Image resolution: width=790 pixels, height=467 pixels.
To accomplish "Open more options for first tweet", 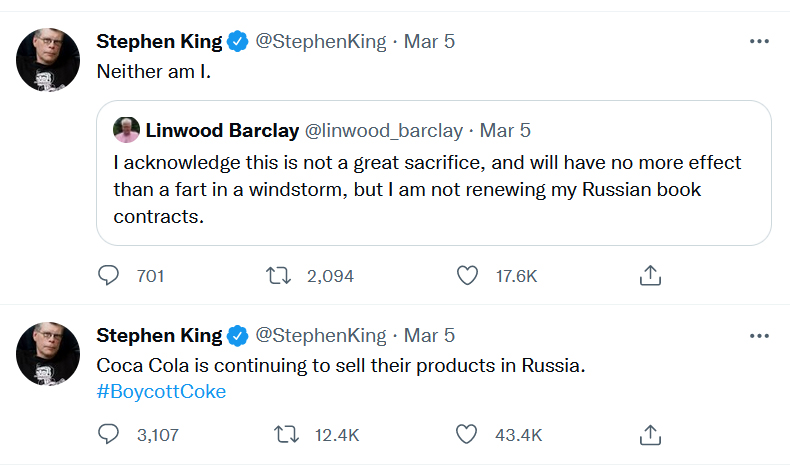I will (x=759, y=42).
